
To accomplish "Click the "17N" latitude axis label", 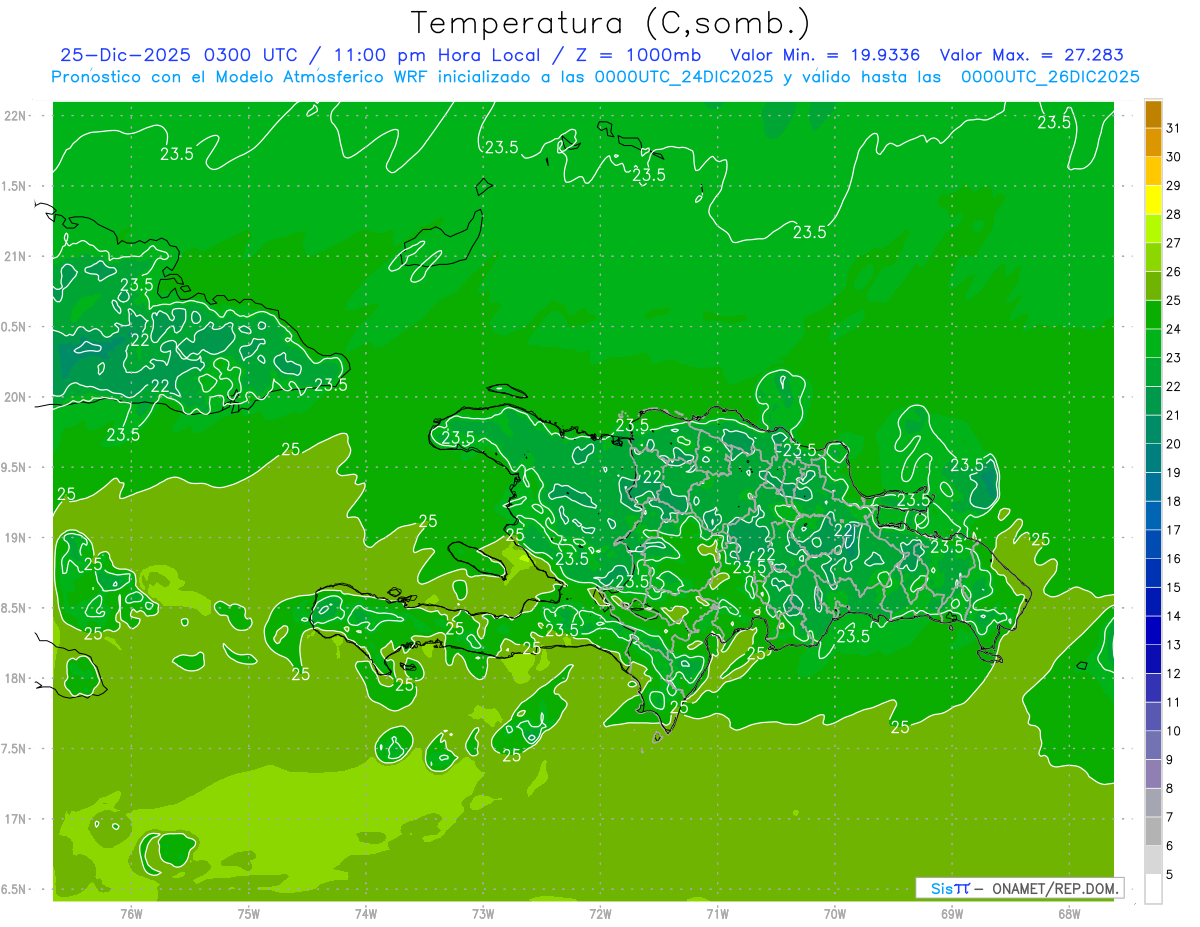I will tap(16, 819).
